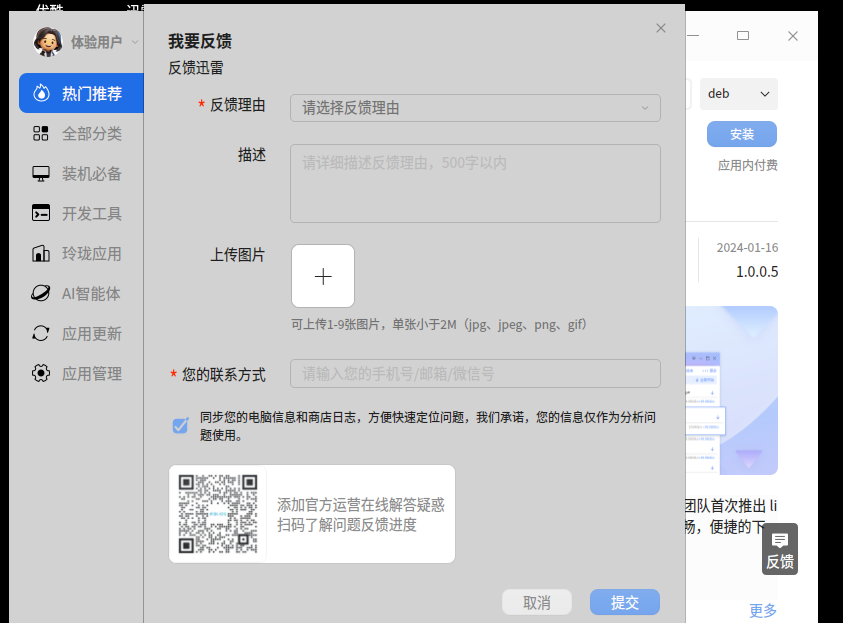This screenshot has height=623, width=843.
Task: Click the version number 1.0.0.5
Action: (757, 271)
